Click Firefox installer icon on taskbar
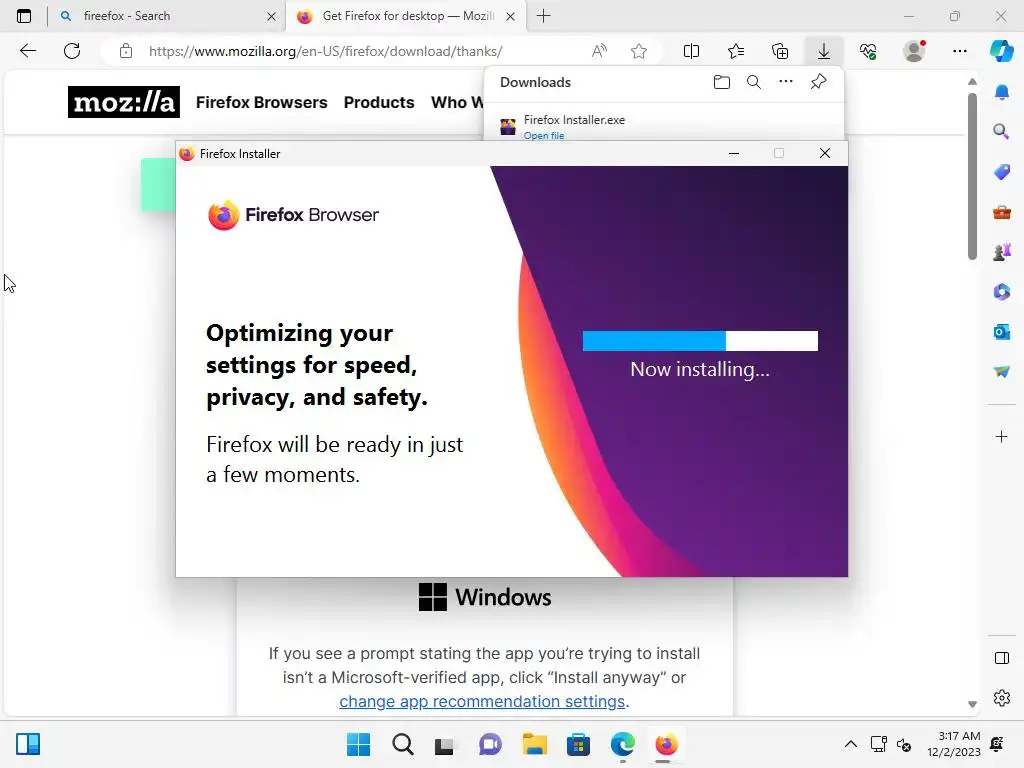Screen dimensions: 1024x768 point(666,744)
